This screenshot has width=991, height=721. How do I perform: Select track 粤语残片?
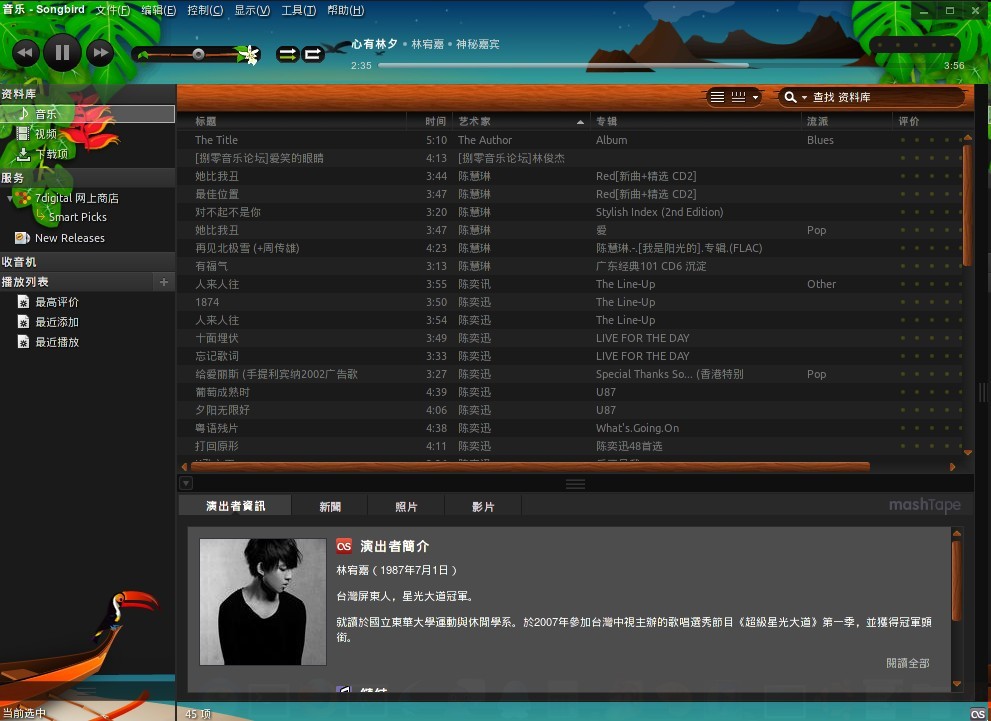(216, 428)
